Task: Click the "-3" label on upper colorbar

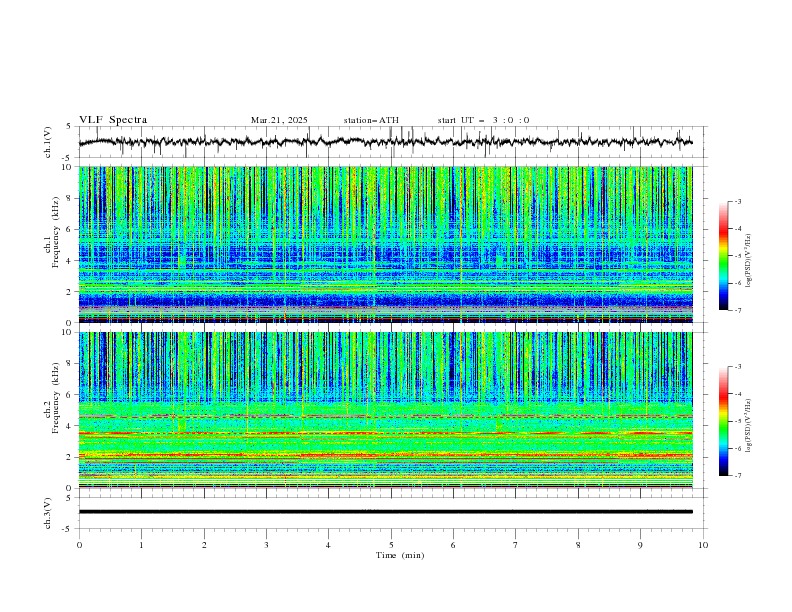Action: pos(738,202)
